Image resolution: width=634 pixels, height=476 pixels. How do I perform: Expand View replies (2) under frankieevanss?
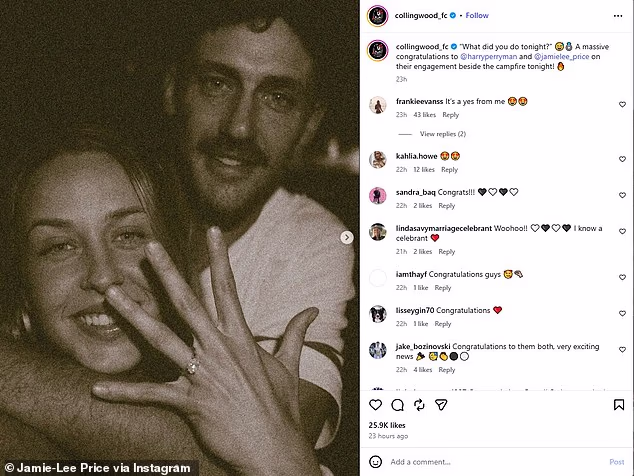click(x=442, y=133)
